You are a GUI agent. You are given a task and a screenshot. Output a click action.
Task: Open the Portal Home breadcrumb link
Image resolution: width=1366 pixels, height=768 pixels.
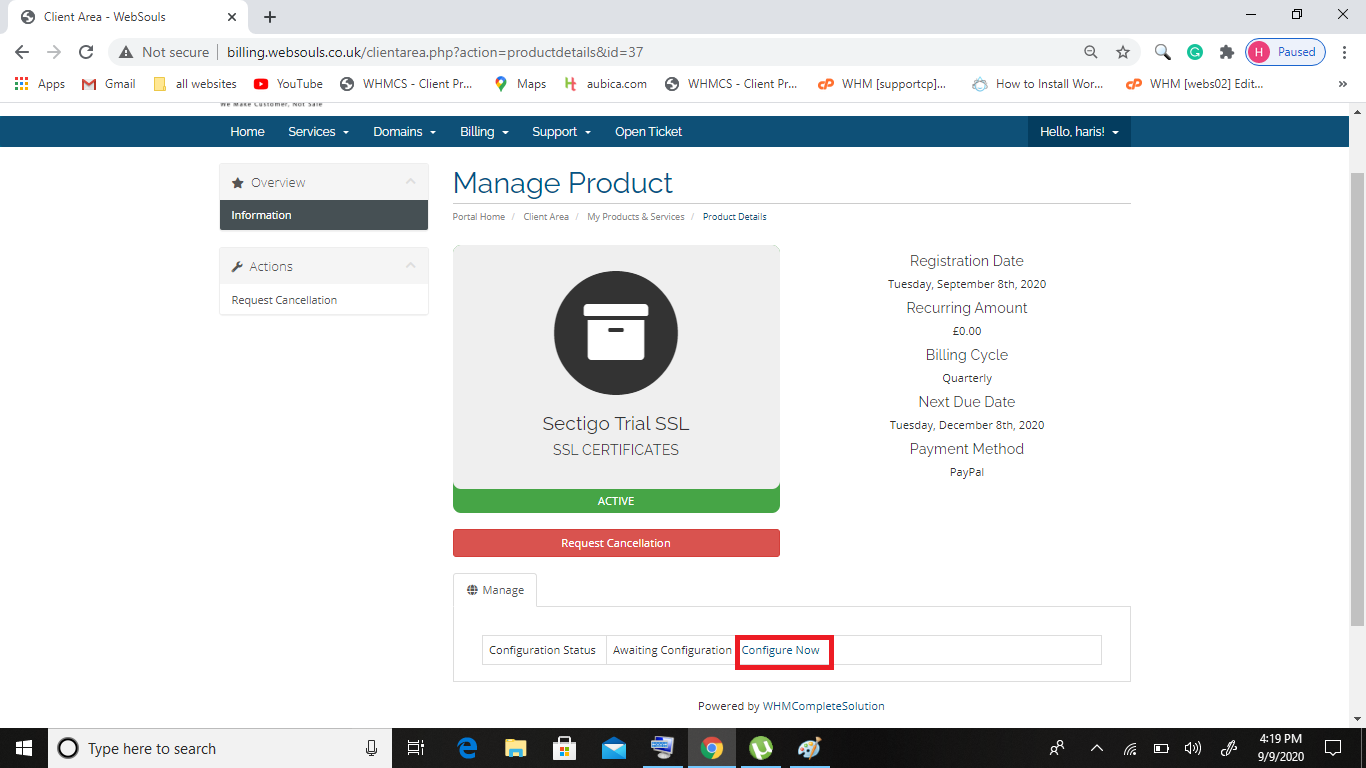coord(478,217)
